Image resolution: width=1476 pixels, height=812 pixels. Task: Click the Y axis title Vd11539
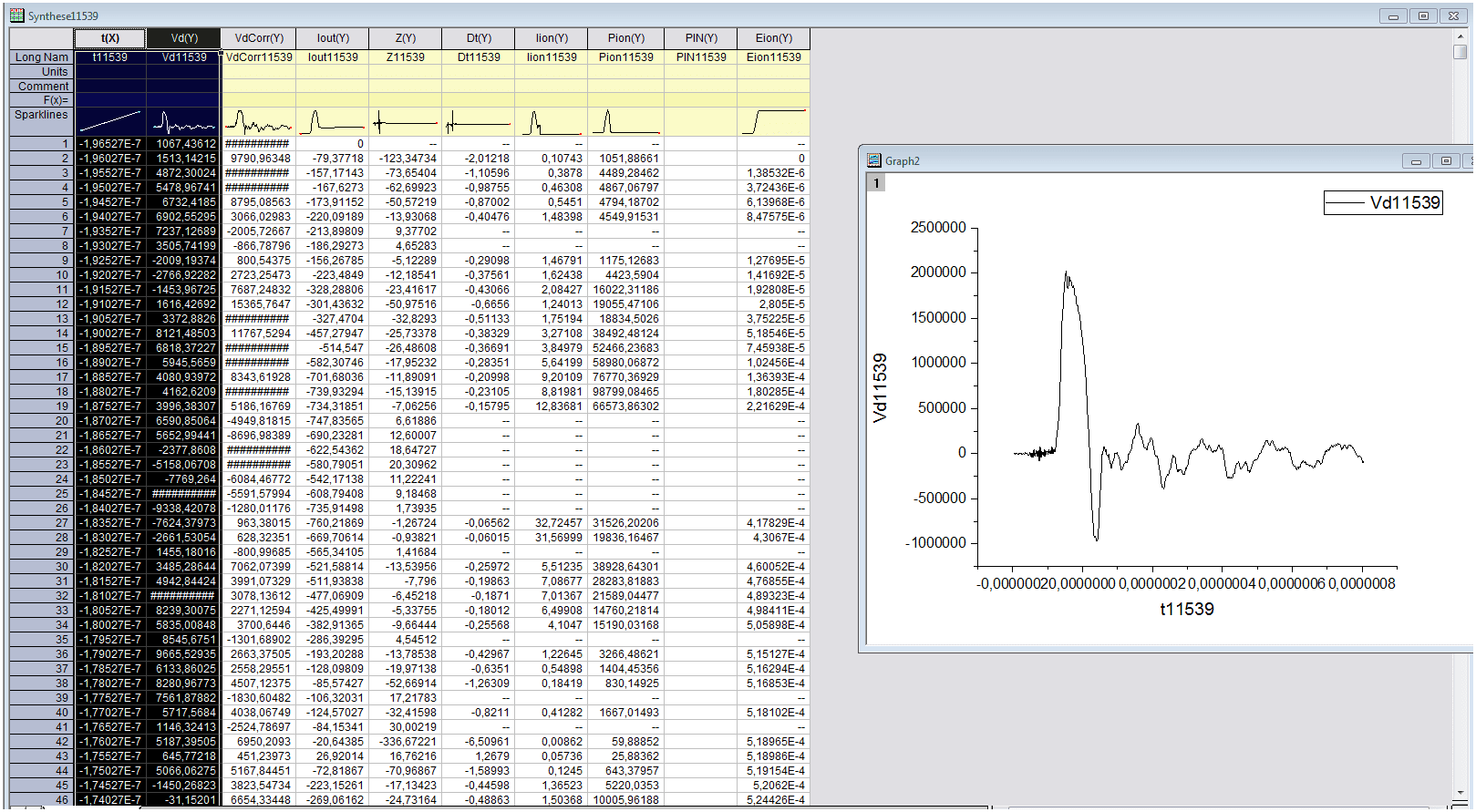(x=880, y=387)
